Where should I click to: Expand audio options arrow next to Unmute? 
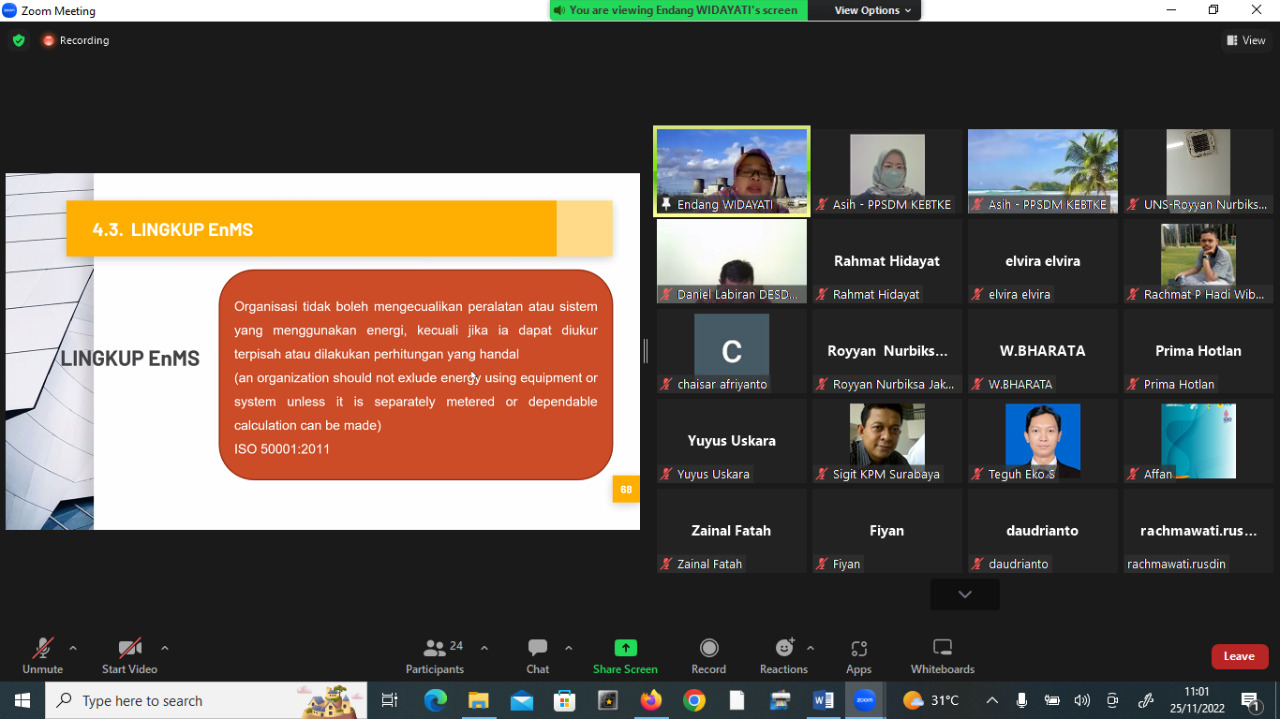[73, 648]
